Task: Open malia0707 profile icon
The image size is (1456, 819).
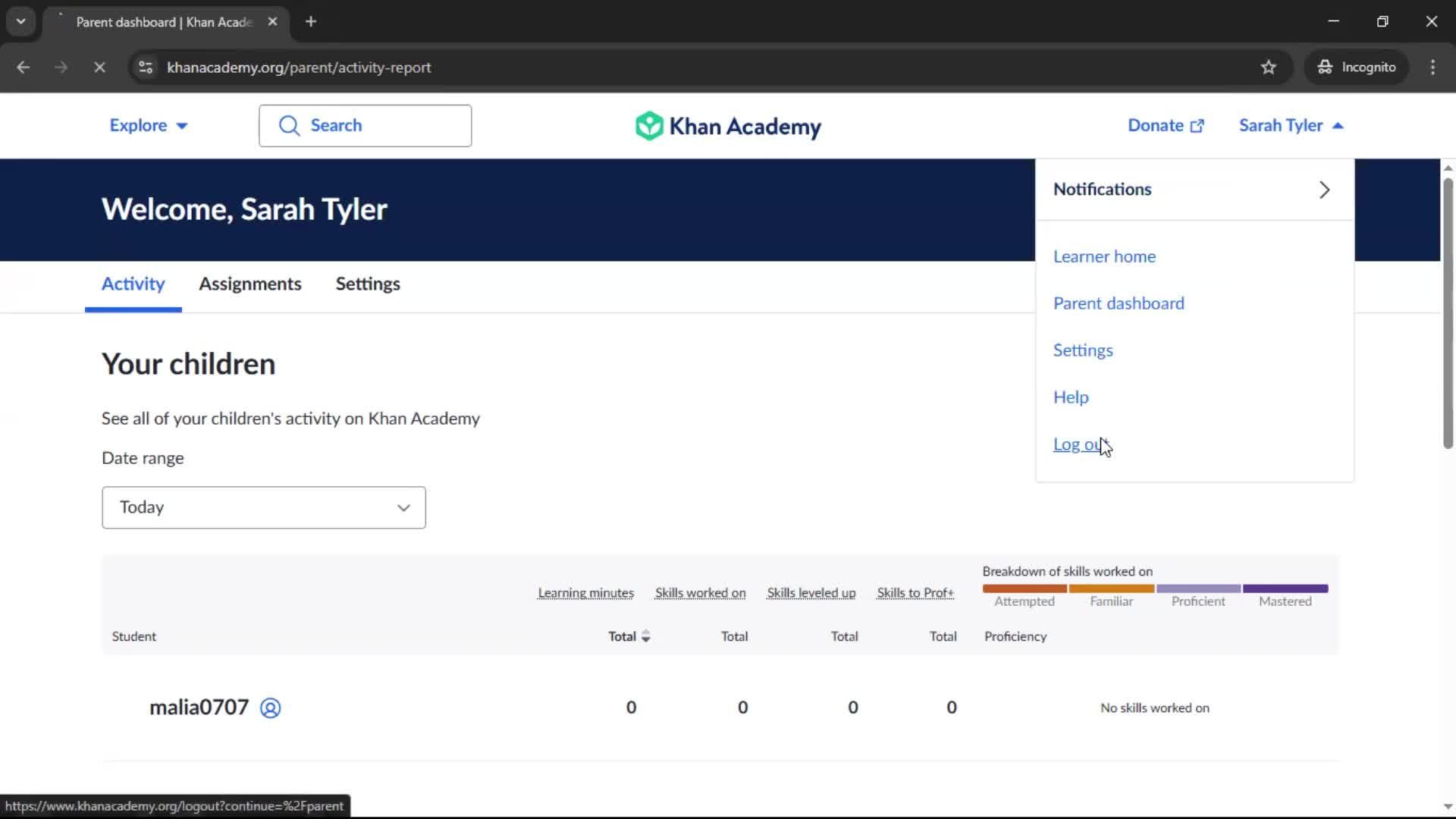Action: tap(271, 708)
